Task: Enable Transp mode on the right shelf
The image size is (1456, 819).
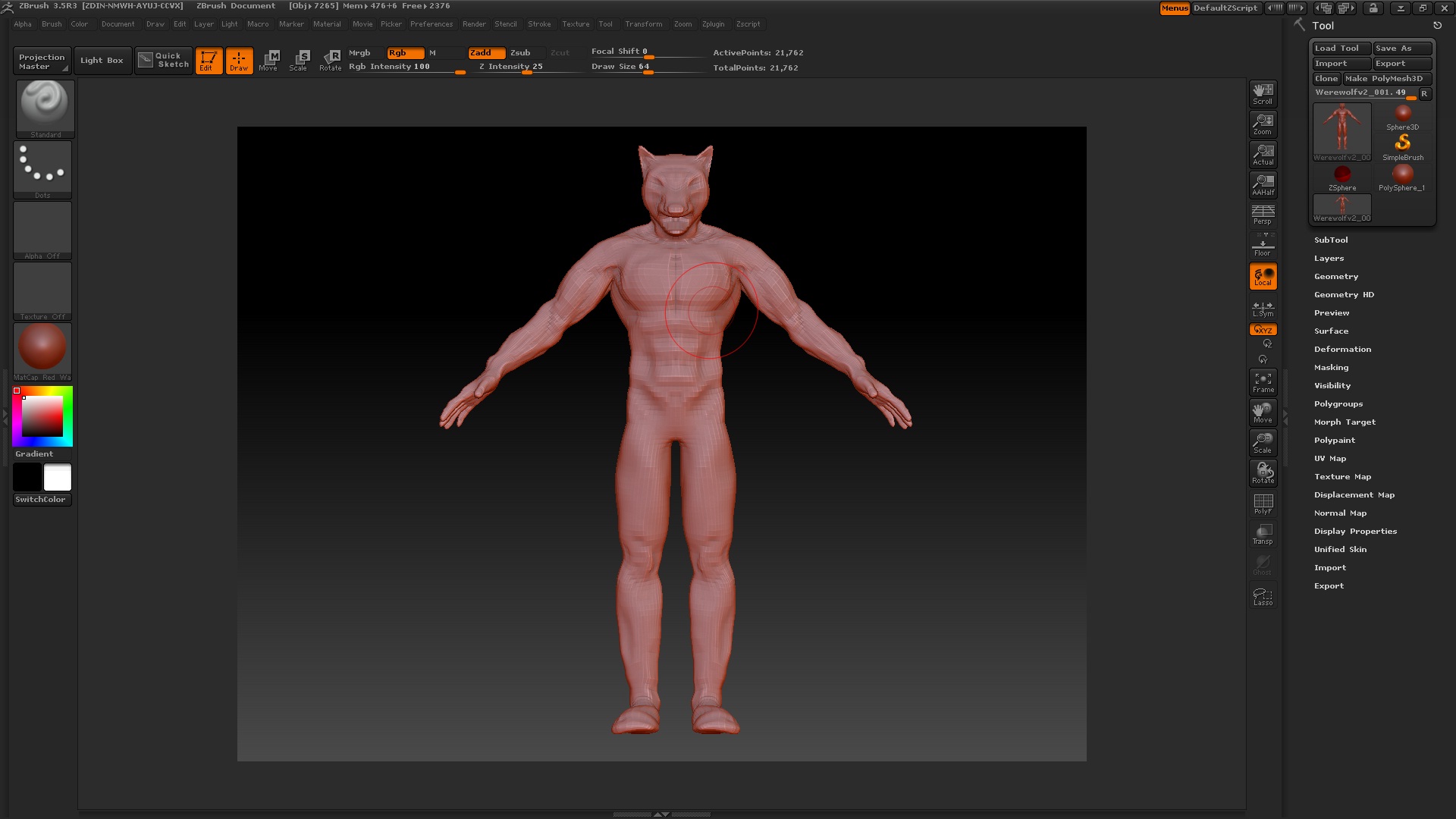Action: pos(1263,534)
